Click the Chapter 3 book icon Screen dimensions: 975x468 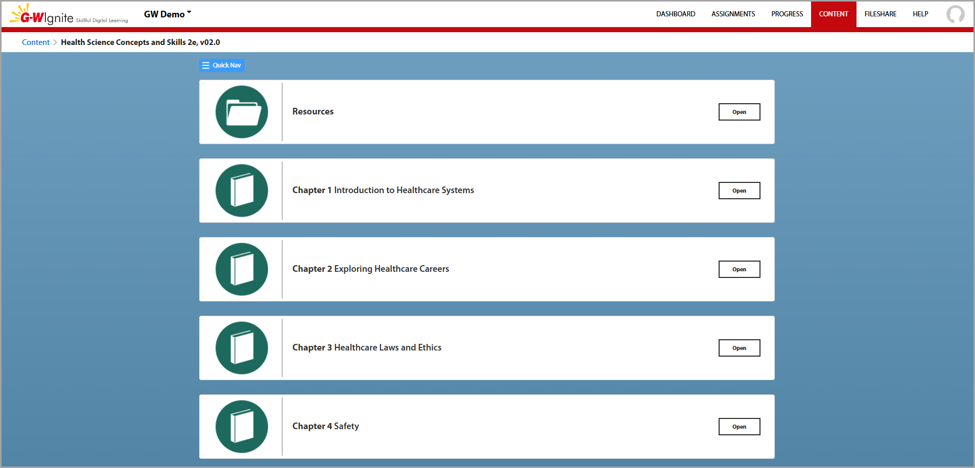[241, 348]
